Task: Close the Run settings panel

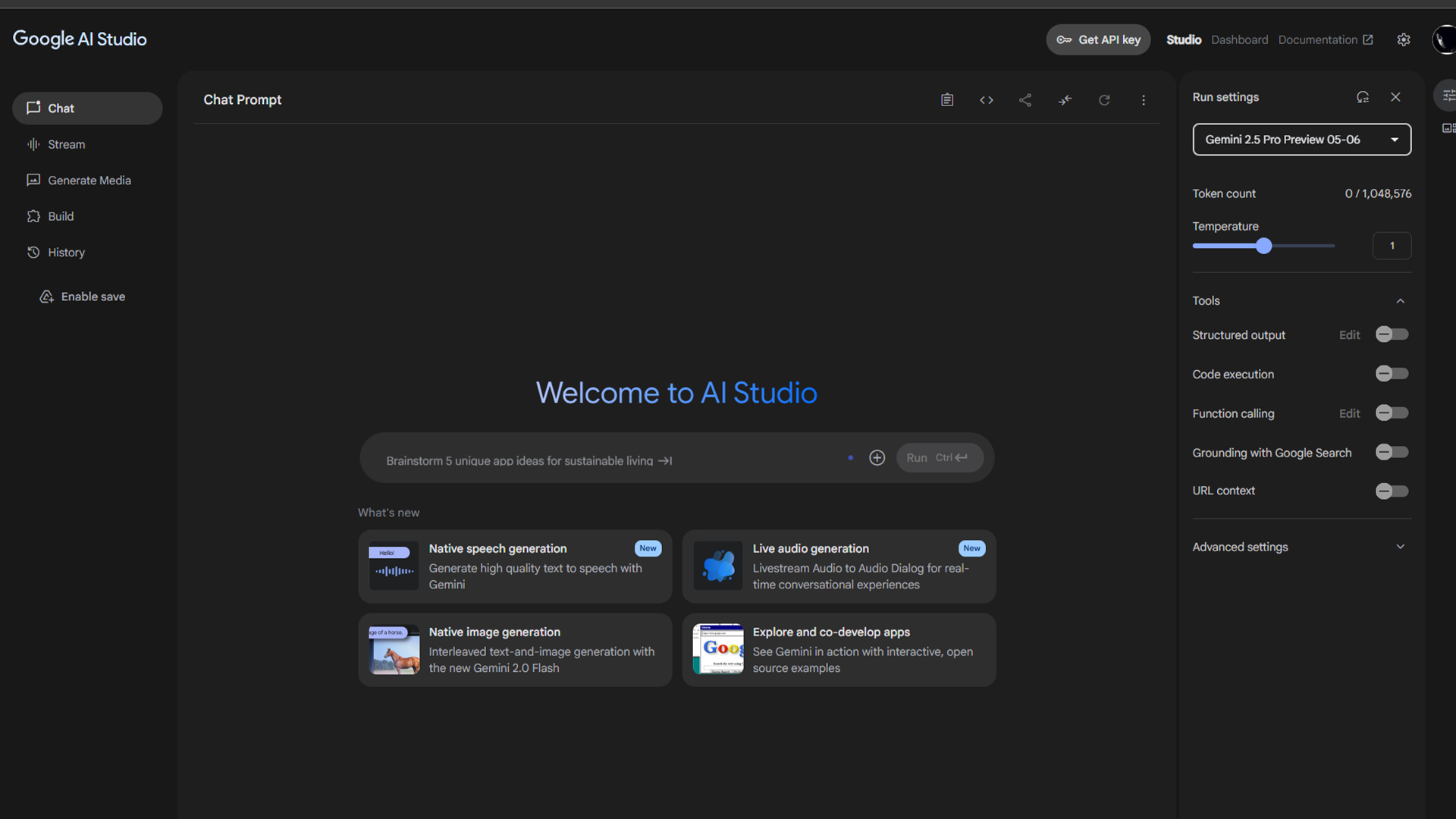Action: pos(1395,97)
